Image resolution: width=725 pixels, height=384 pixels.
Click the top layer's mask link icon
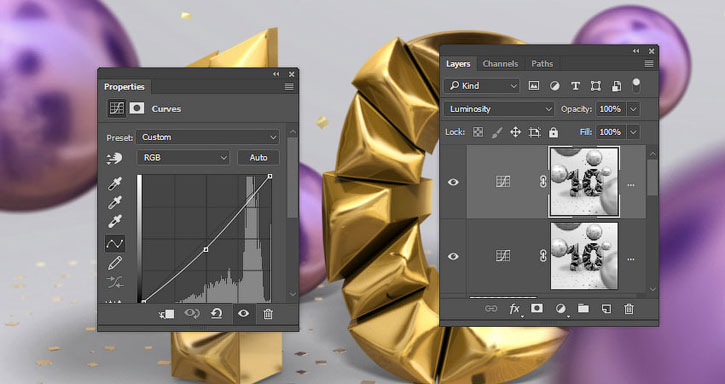543,182
